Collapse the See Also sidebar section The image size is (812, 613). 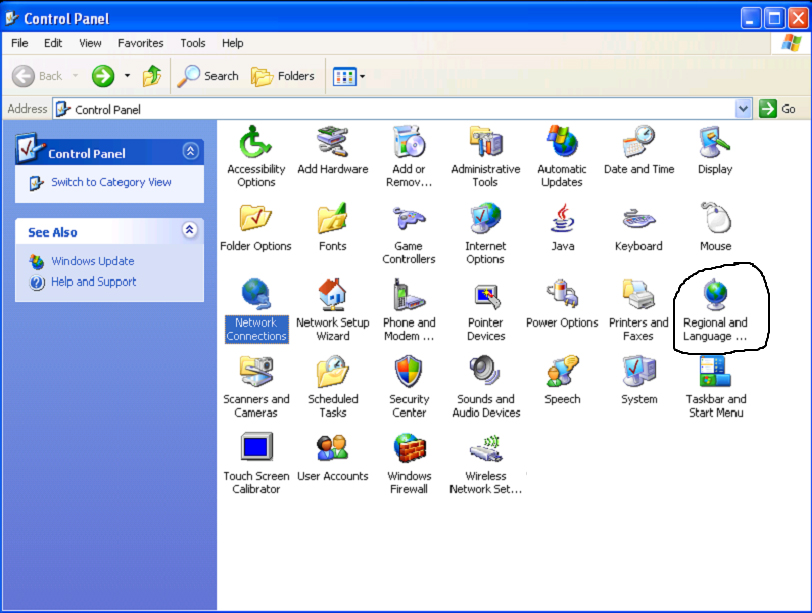tap(190, 229)
